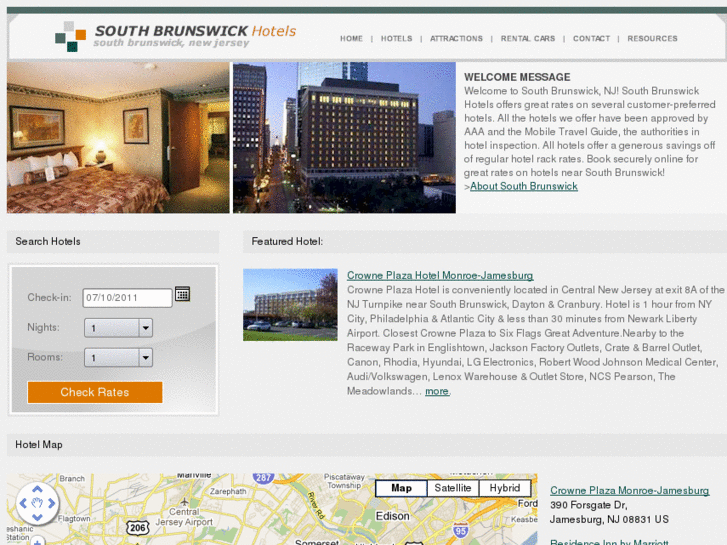Click the Search Hotels heading

click(x=48, y=242)
